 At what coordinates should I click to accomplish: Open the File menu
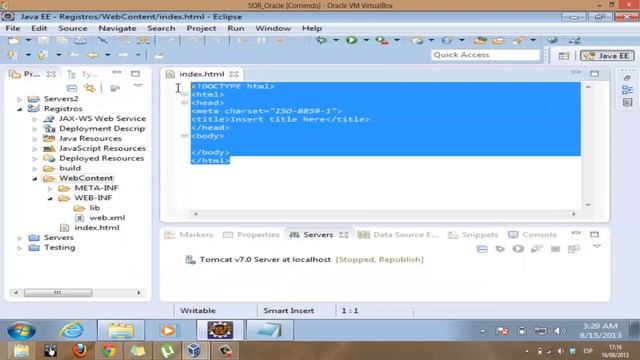(x=13, y=28)
